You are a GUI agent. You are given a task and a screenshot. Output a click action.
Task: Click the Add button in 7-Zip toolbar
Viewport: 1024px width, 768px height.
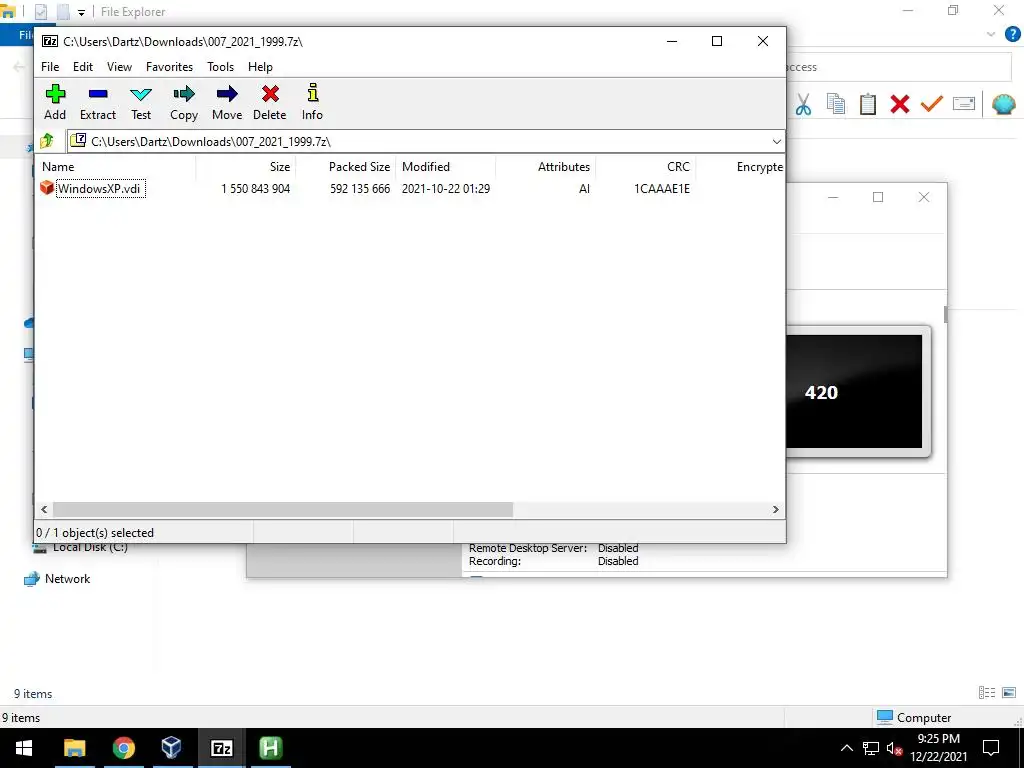click(55, 103)
